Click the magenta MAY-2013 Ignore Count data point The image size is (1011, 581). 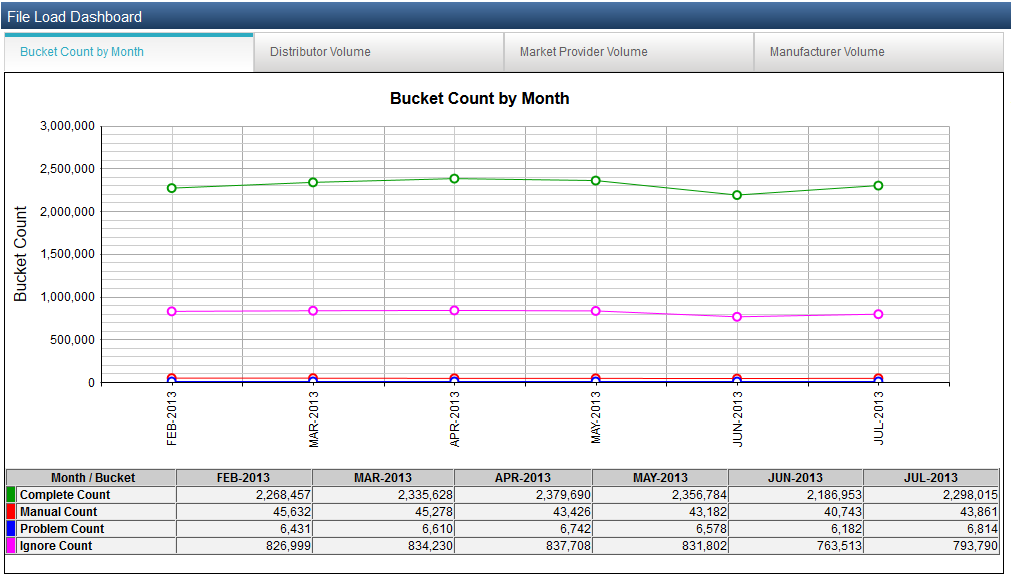tap(596, 311)
